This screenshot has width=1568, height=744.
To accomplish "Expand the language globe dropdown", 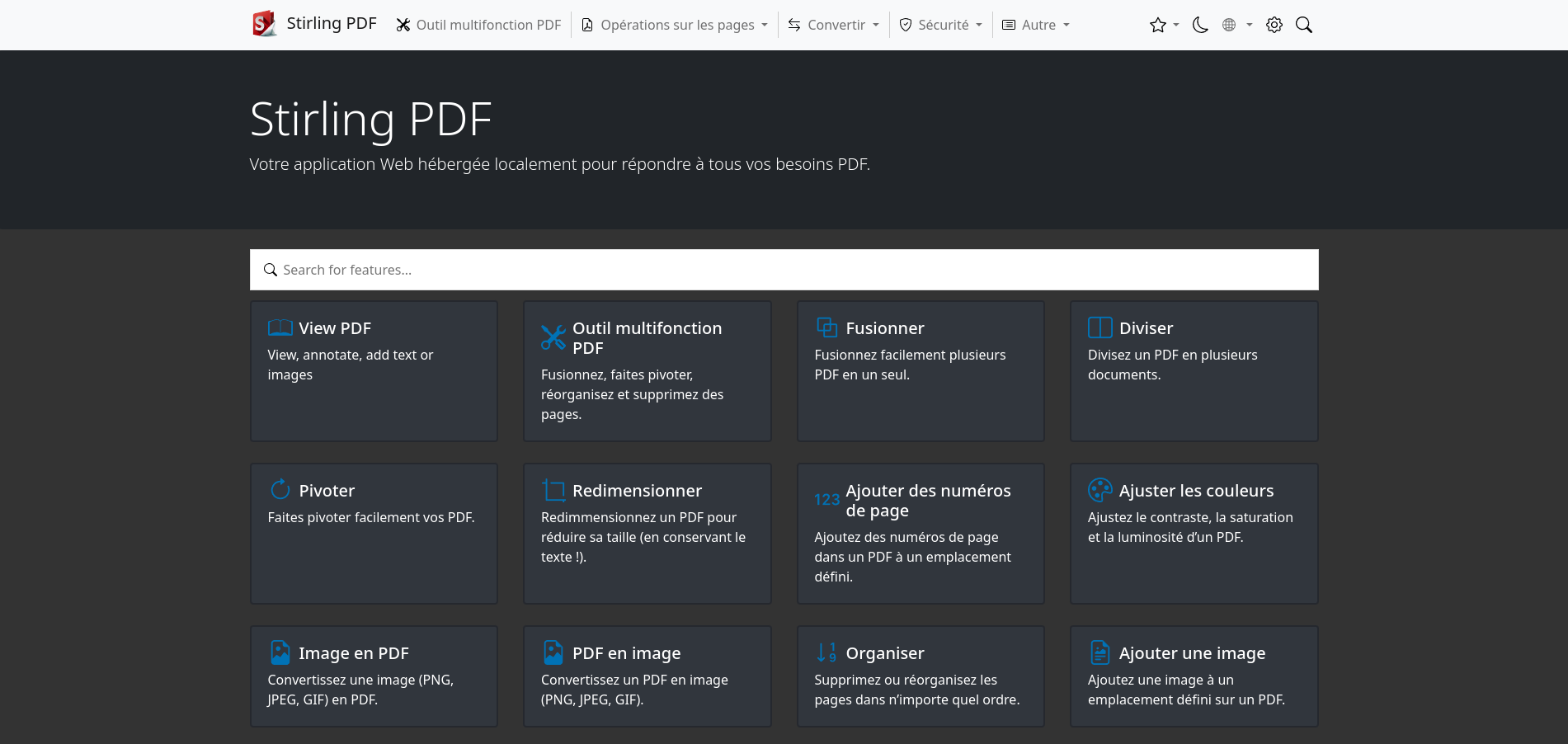I will pyautogui.click(x=1230, y=25).
